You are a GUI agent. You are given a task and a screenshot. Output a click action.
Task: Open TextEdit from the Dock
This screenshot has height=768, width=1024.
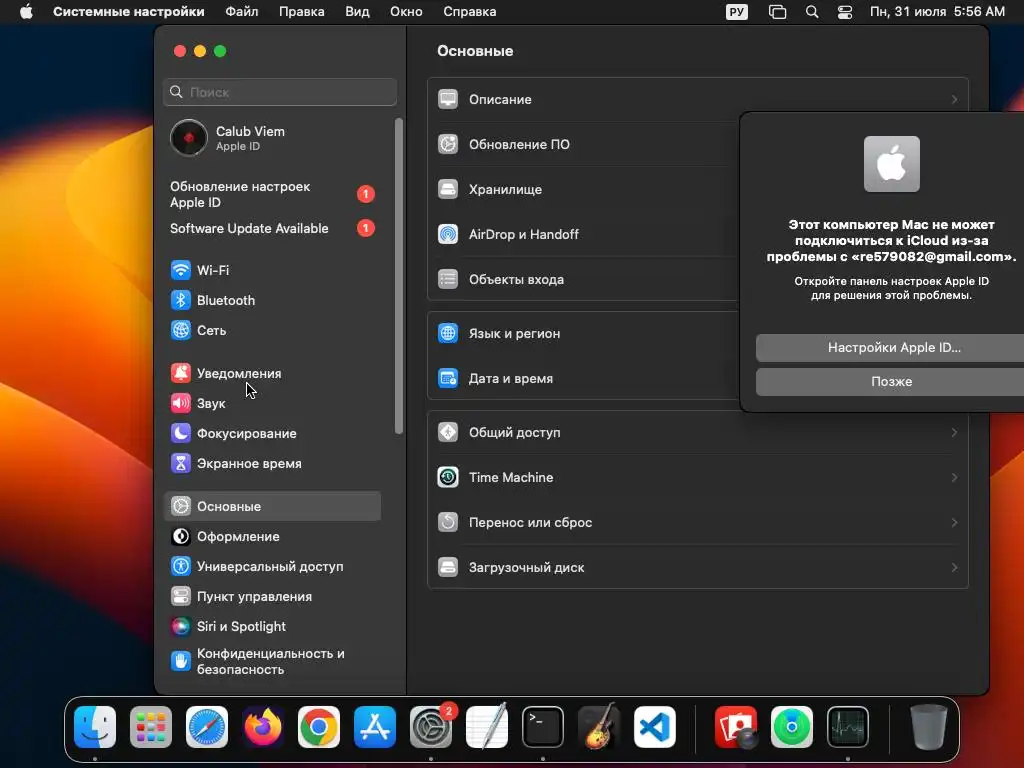tap(487, 726)
